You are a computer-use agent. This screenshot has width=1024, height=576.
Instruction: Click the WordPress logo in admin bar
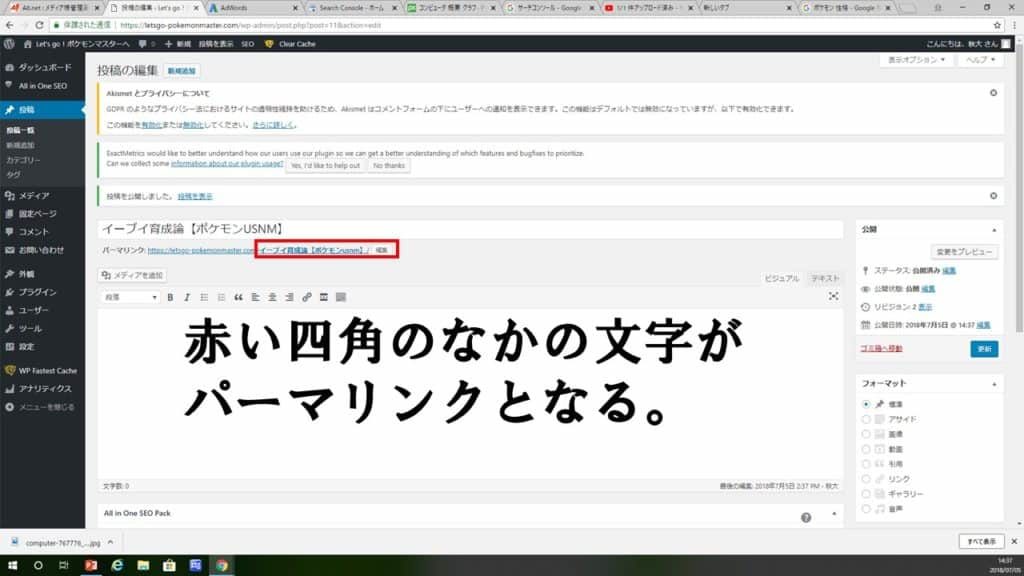[x=9, y=45]
